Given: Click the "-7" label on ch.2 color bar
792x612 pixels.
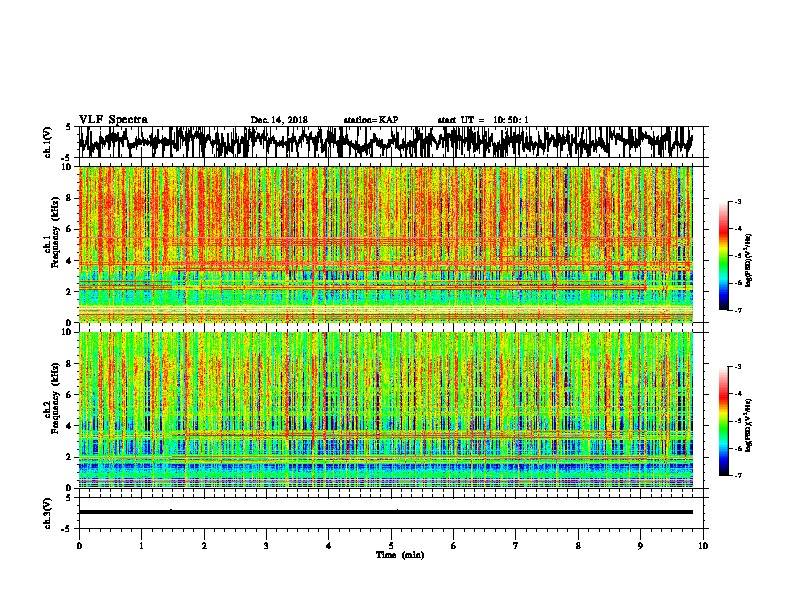Looking at the screenshot, I should tap(738, 476).
